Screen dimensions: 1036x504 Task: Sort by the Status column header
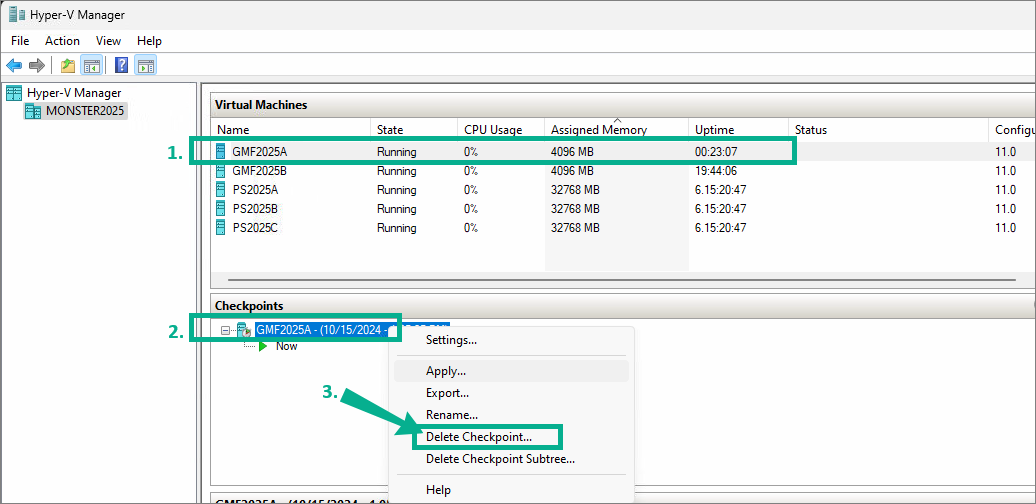pyautogui.click(x=889, y=130)
